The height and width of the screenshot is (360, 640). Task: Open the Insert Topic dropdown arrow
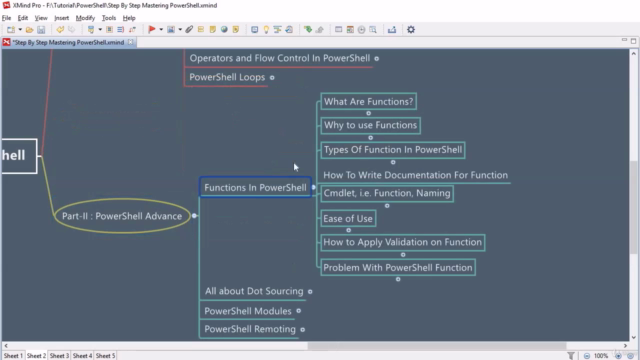pyautogui.click(x=100, y=29)
